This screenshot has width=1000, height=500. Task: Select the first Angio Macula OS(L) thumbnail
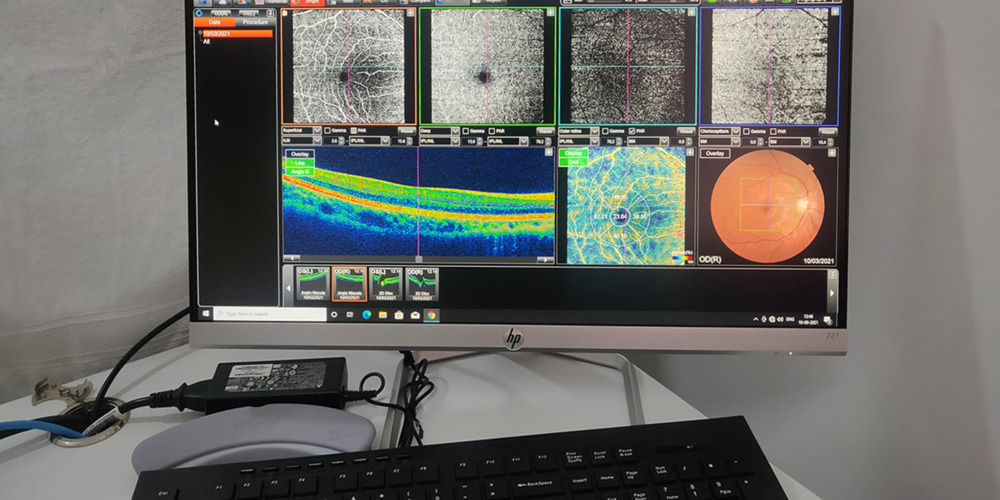coord(313,283)
